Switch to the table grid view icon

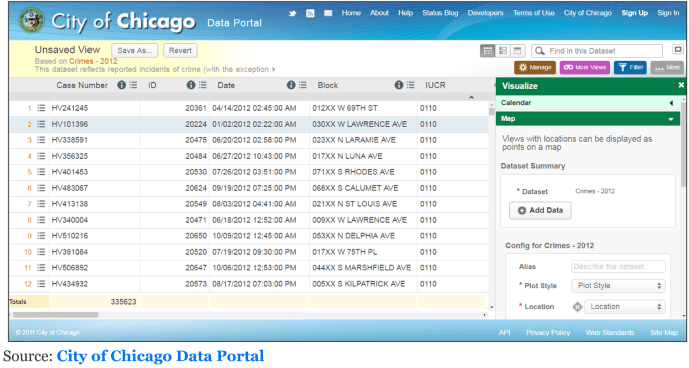(x=488, y=51)
